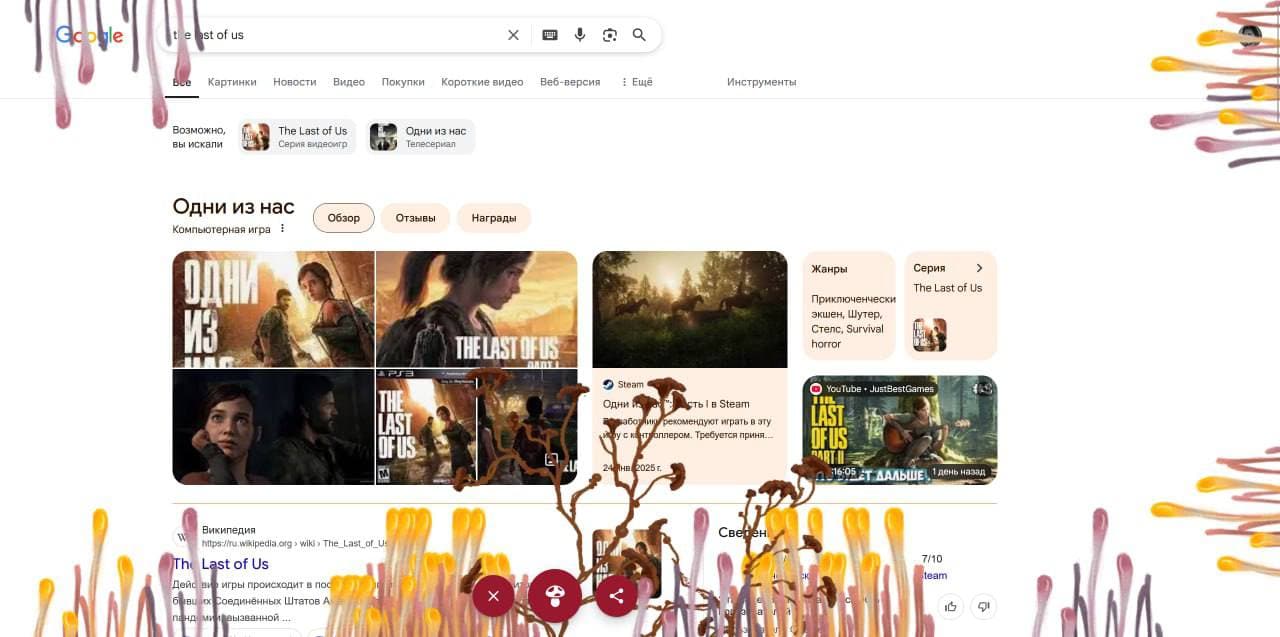The width and height of the screenshot is (1280, 637).
Task: Open series thumbnail in Серия card
Action: pos(930,335)
